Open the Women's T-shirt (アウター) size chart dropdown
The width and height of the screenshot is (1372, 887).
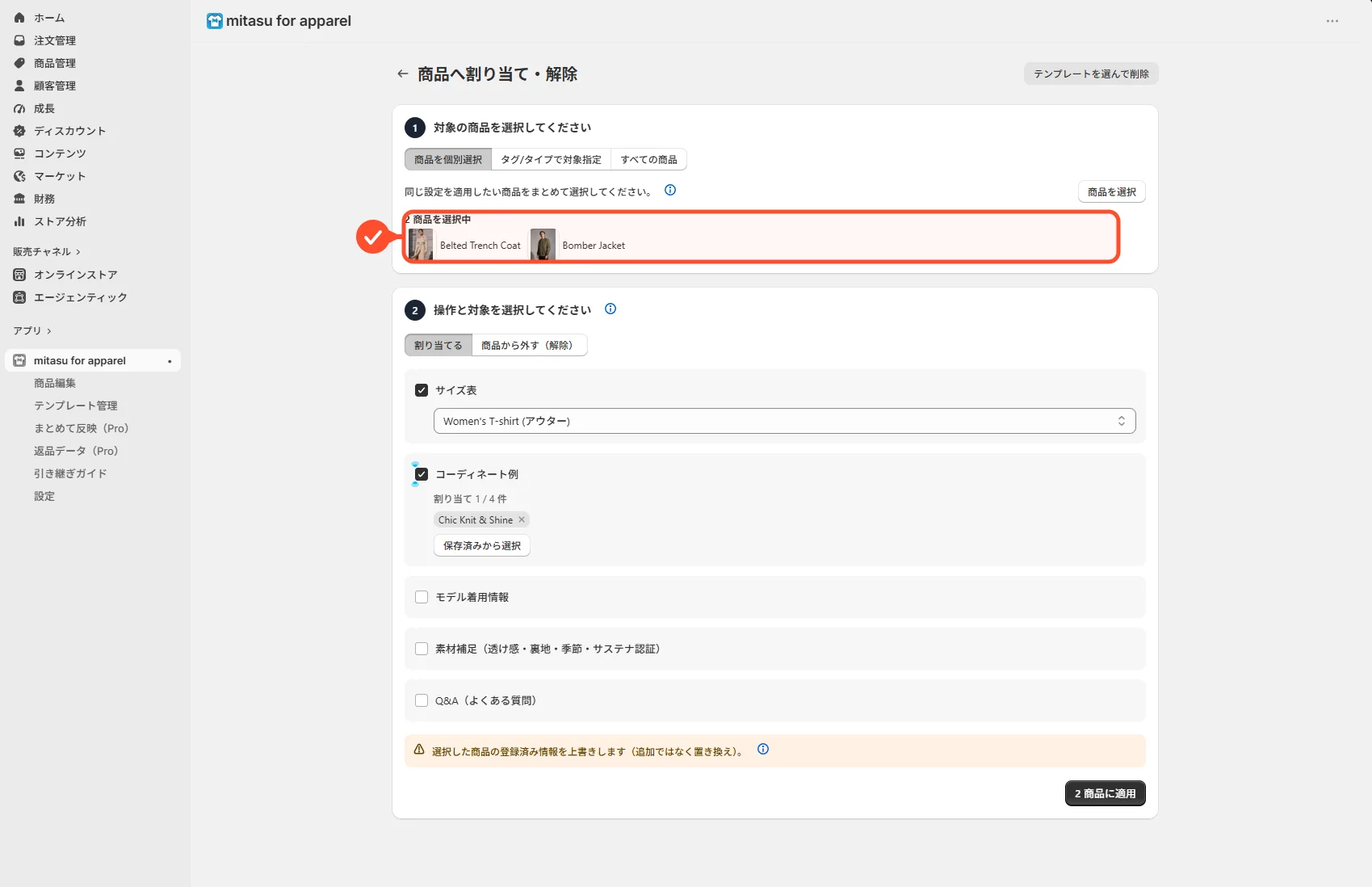pyautogui.click(x=784, y=421)
